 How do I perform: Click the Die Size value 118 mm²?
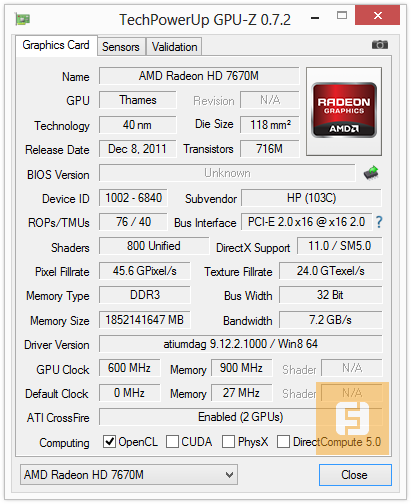pyautogui.click(x=270, y=125)
